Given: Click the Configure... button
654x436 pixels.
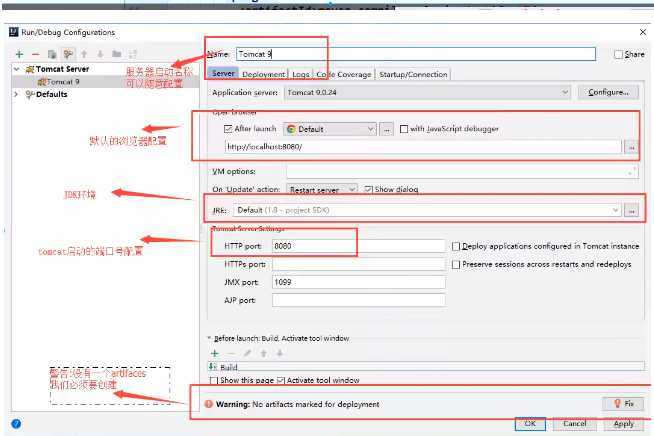Looking at the screenshot, I should pyautogui.click(x=608, y=92).
